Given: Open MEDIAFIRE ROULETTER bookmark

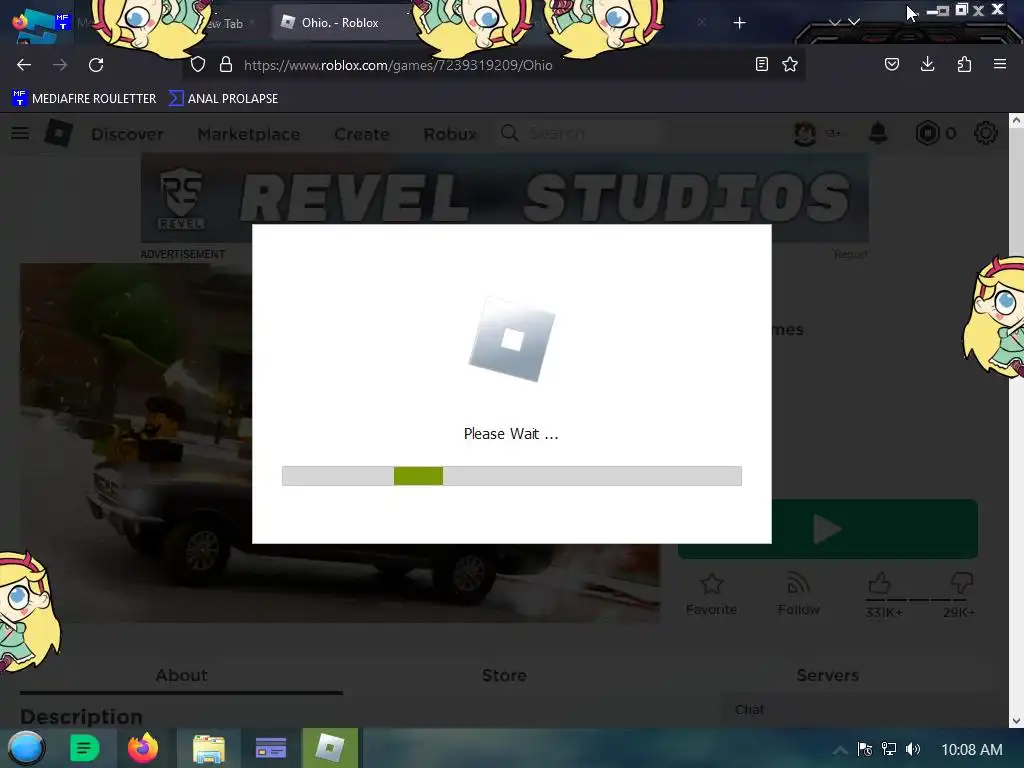Looking at the screenshot, I should (x=84, y=99).
